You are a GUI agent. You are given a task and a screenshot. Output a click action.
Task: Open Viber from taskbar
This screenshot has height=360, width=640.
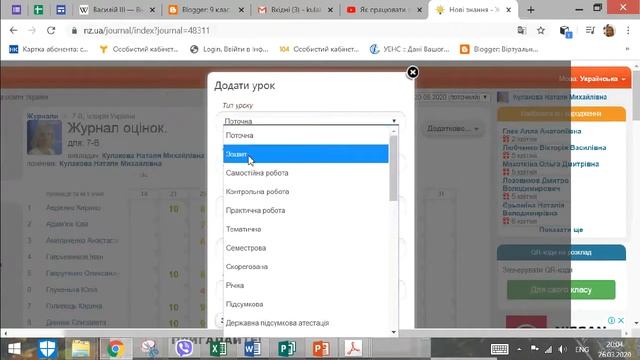click(x=184, y=349)
